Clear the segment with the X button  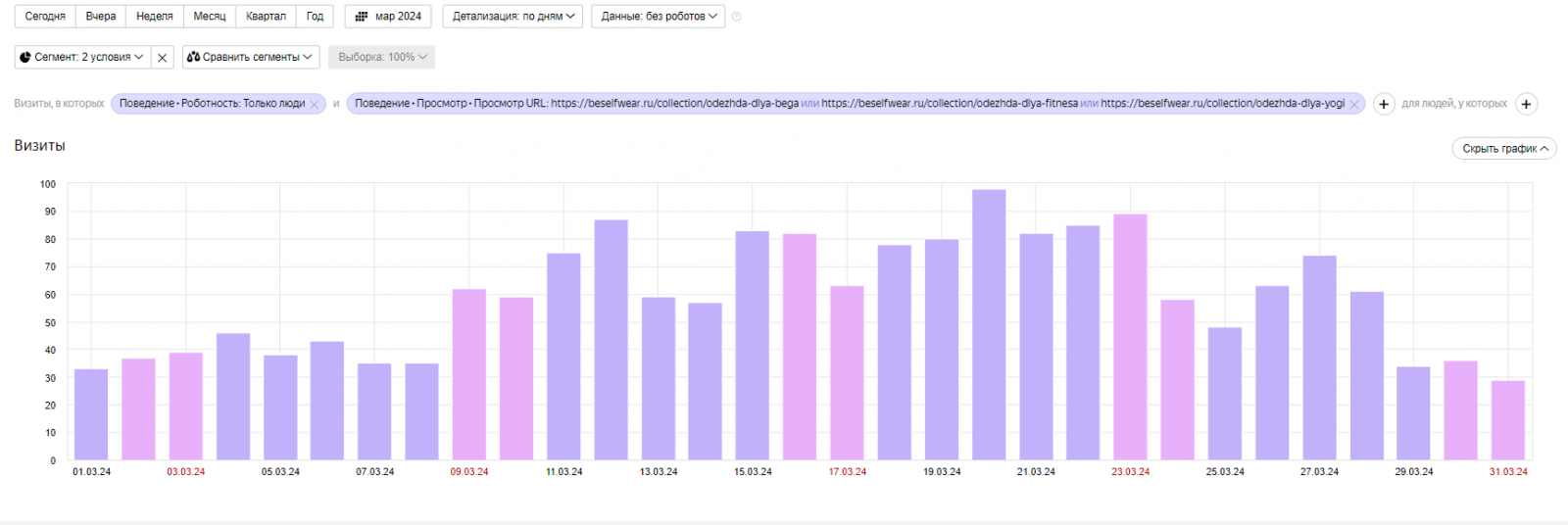pos(163,58)
